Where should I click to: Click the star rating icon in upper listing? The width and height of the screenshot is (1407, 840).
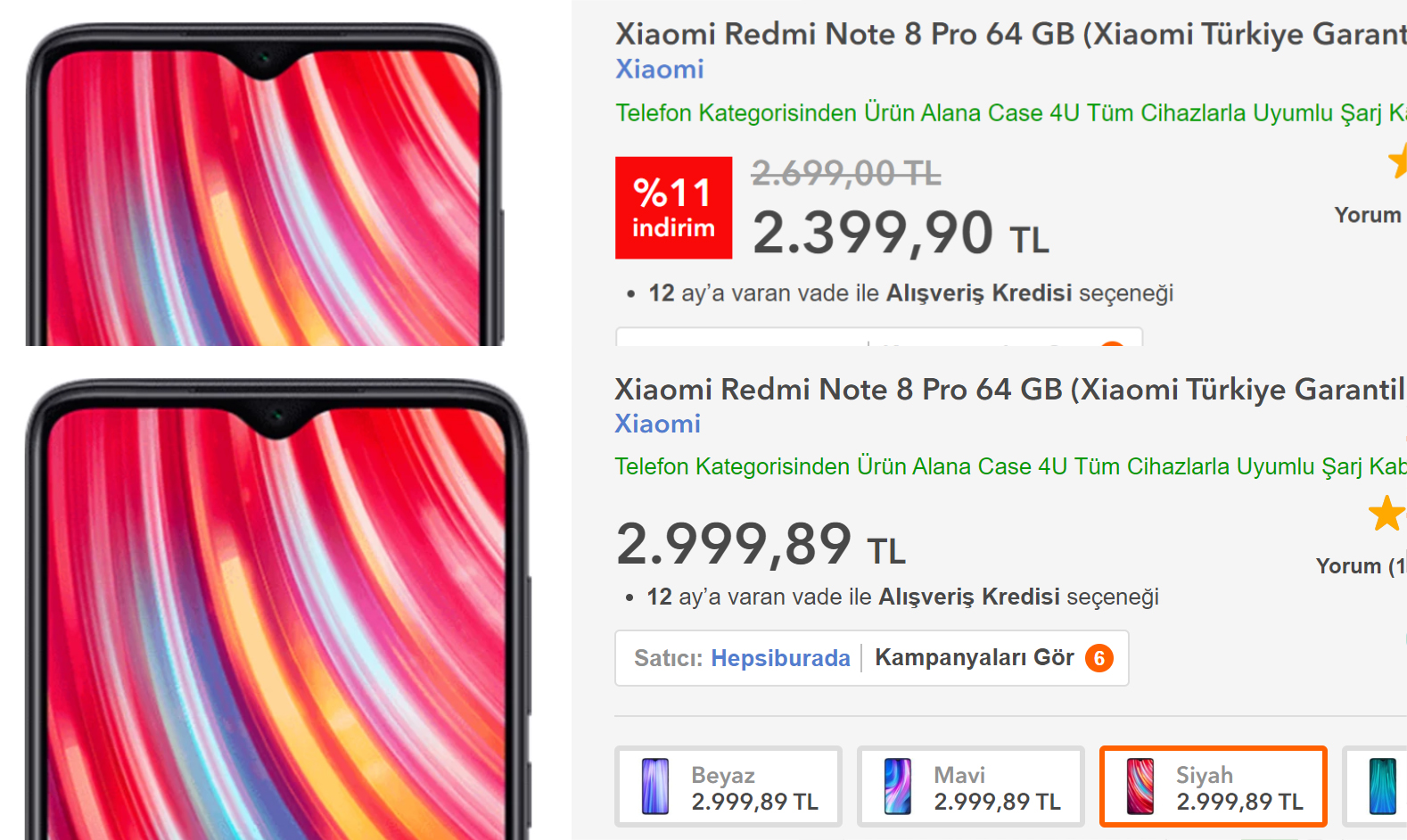(x=1397, y=161)
